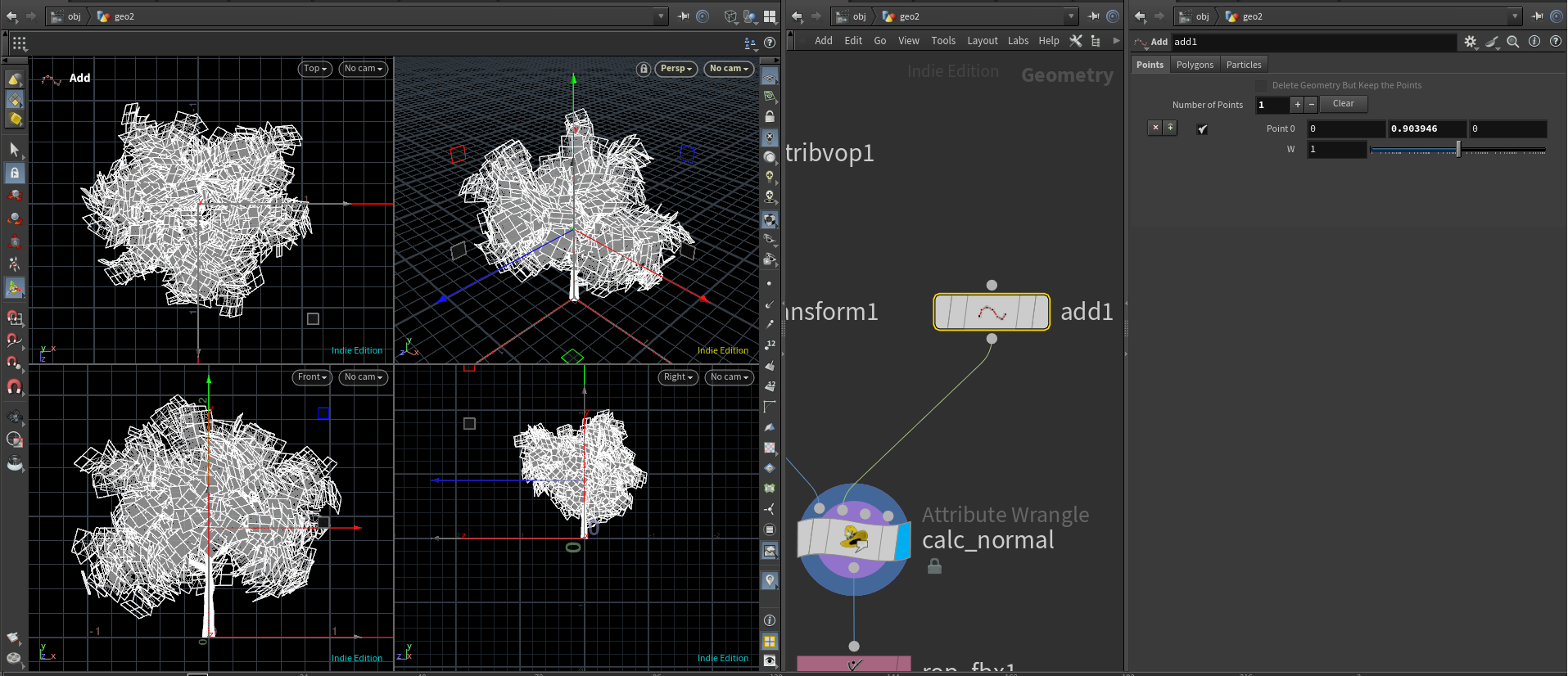Click the add1 node in the network
Image resolution: width=1568 pixels, height=676 pixels.
pos(992,312)
